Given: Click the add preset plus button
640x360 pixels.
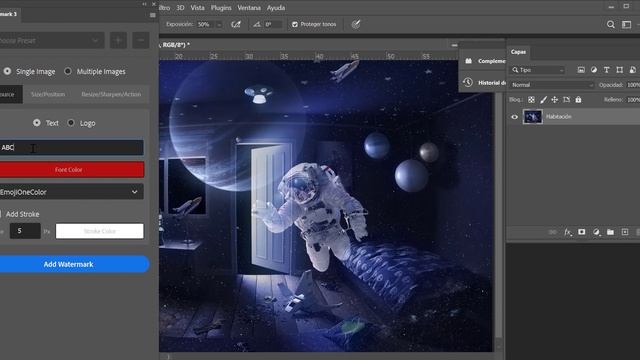Looking at the screenshot, I should point(118,40).
